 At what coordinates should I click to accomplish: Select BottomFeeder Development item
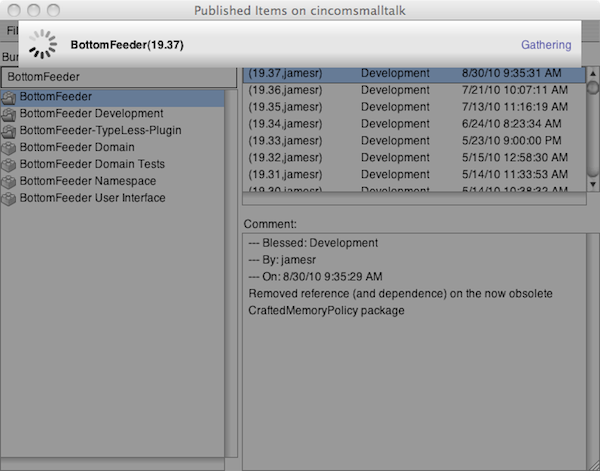pyautogui.click(x=112, y=114)
